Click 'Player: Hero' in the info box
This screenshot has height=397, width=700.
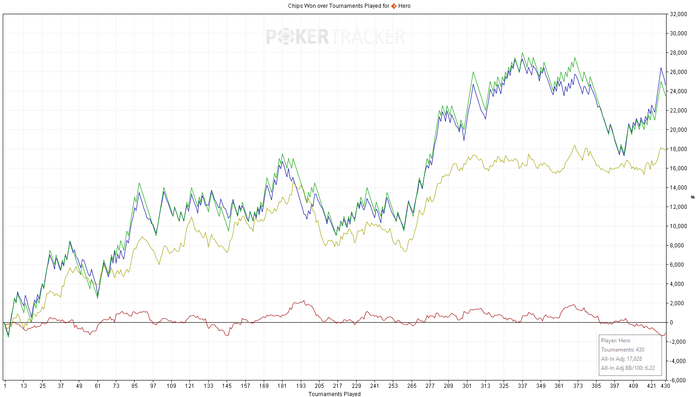tap(616, 340)
